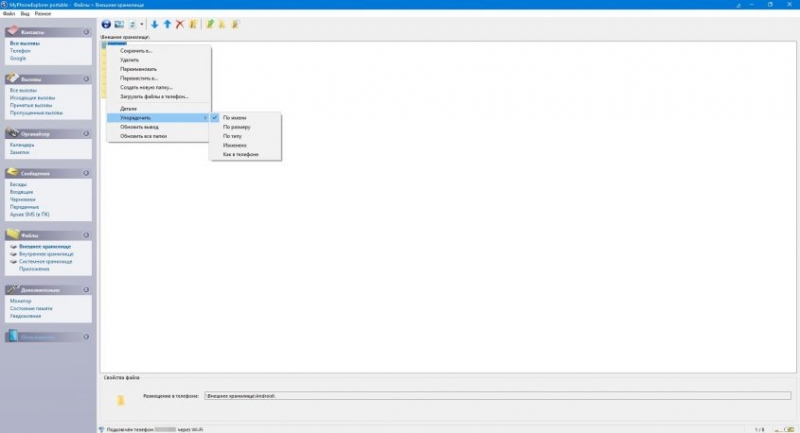
Task: Open Состояние памяти in sidebar
Action: click(31, 309)
